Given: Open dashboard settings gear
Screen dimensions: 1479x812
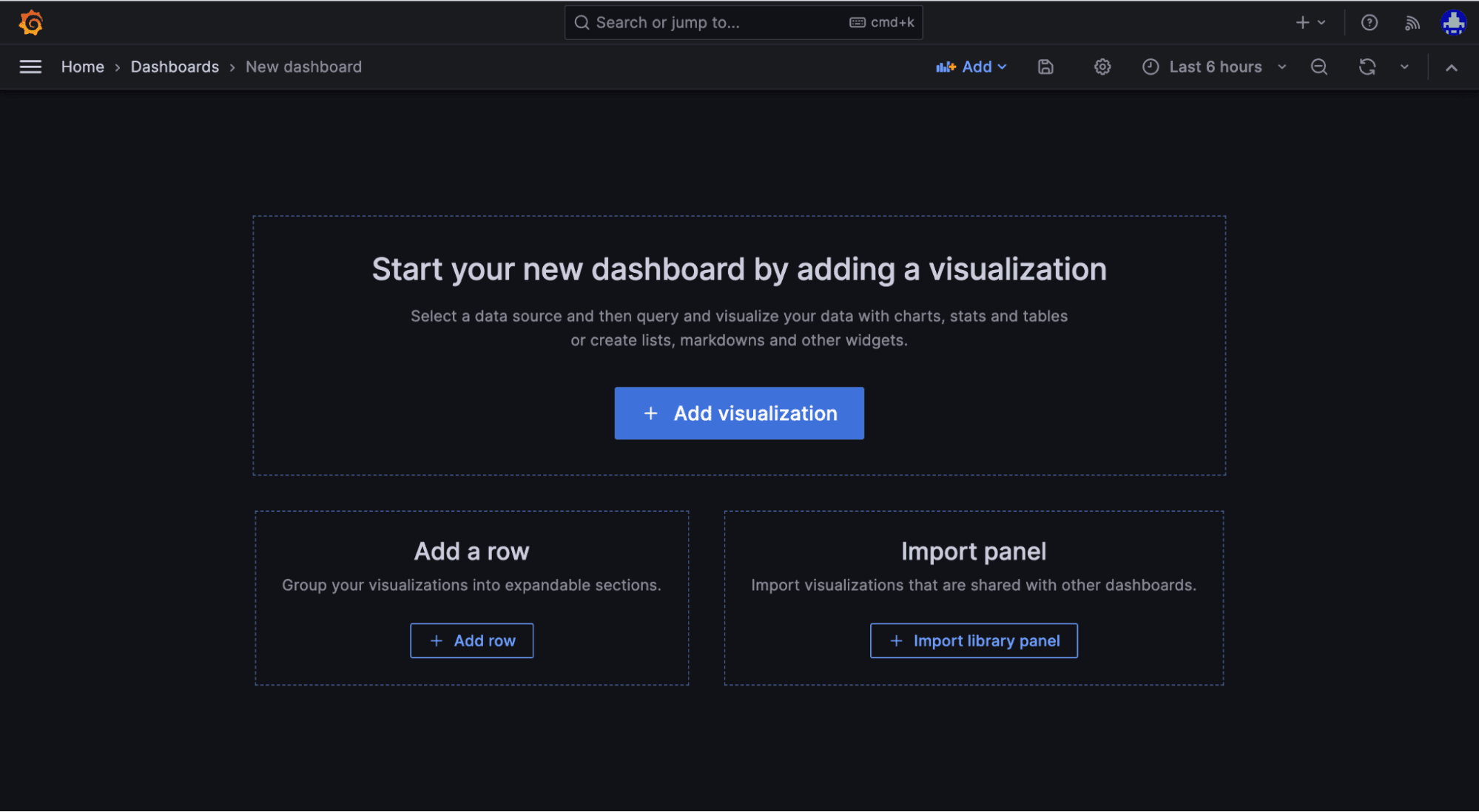Looking at the screenshot, I should pyautogui.click(x=1102, y=67).
